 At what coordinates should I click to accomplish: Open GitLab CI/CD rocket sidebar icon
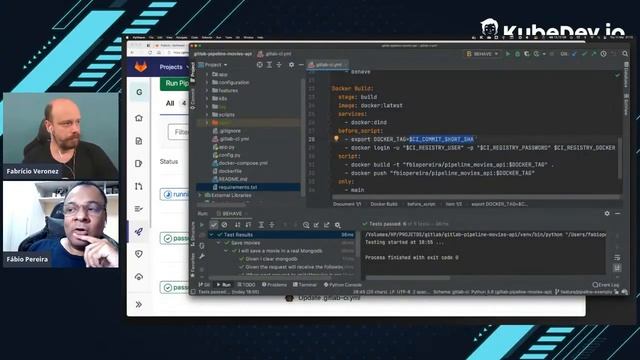coord(139,231)
